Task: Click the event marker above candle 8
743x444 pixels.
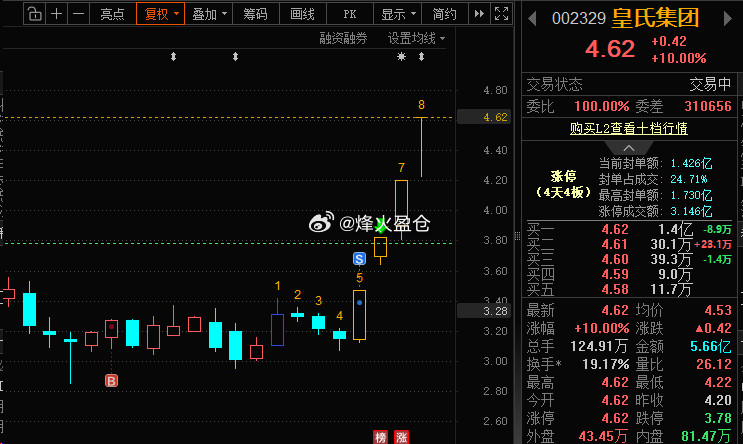Action: point(421,57)
